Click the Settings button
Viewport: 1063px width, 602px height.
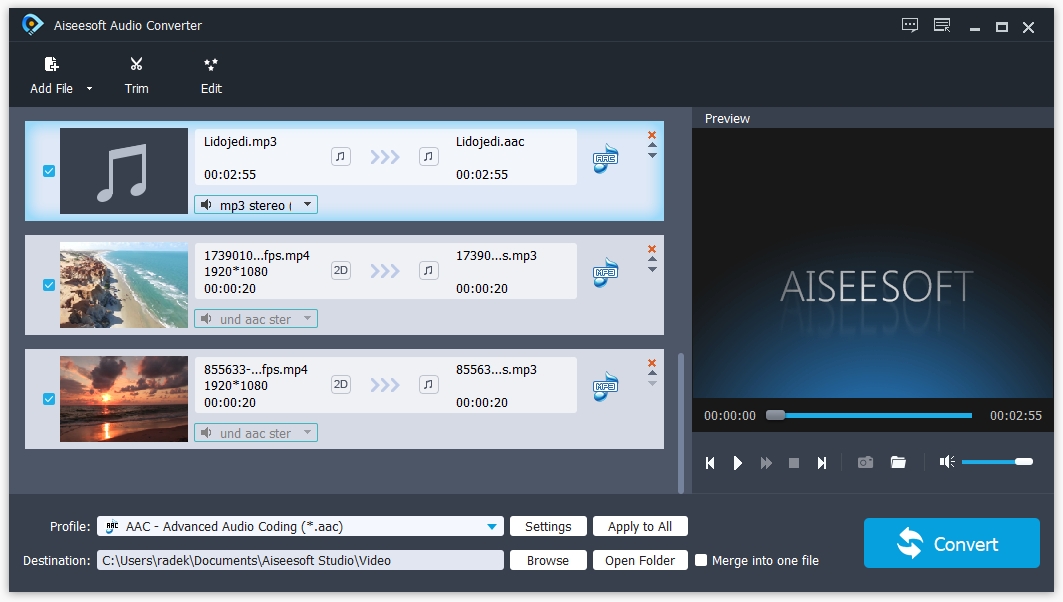pos(548,526)
